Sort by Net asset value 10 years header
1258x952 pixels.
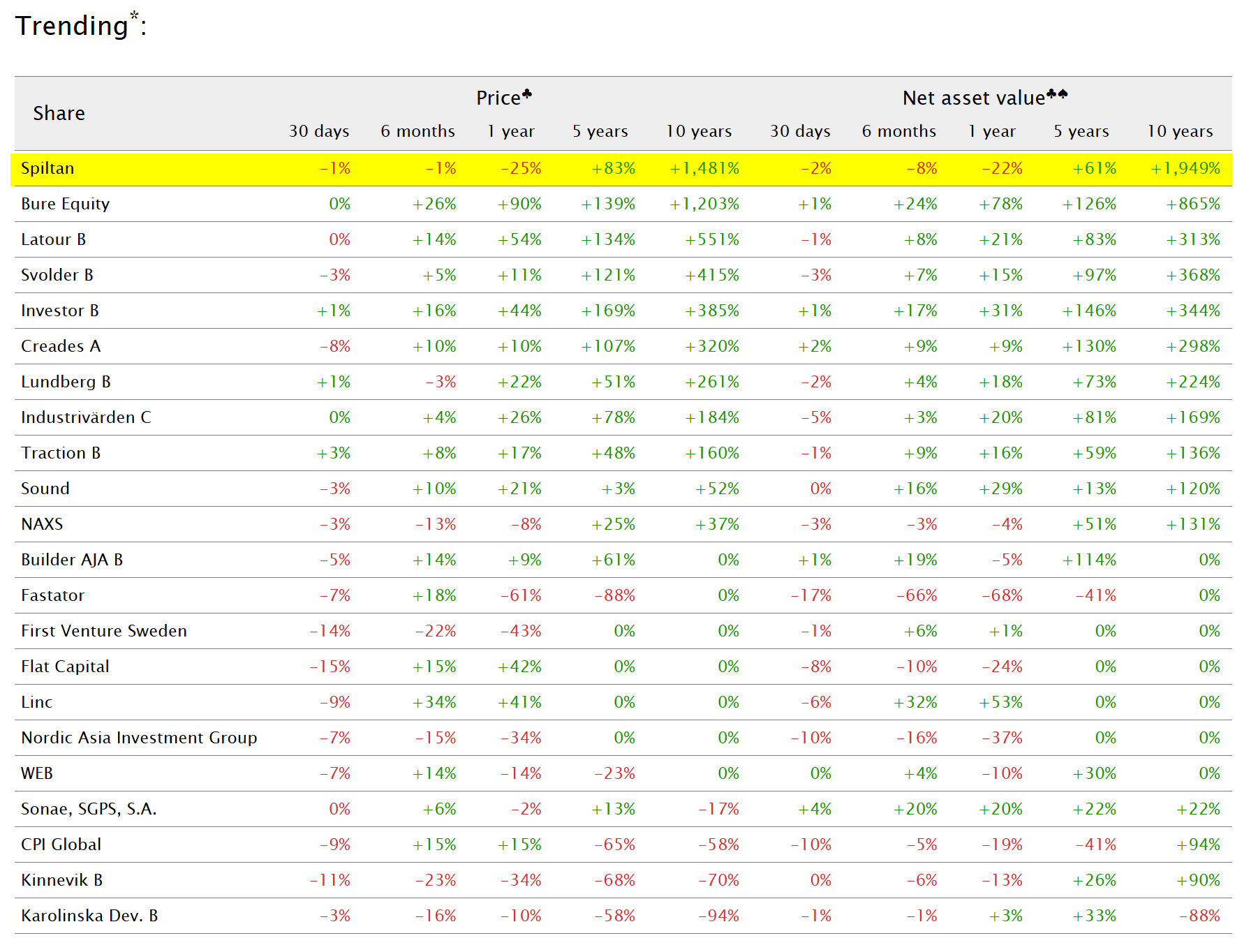[1180, 131]
